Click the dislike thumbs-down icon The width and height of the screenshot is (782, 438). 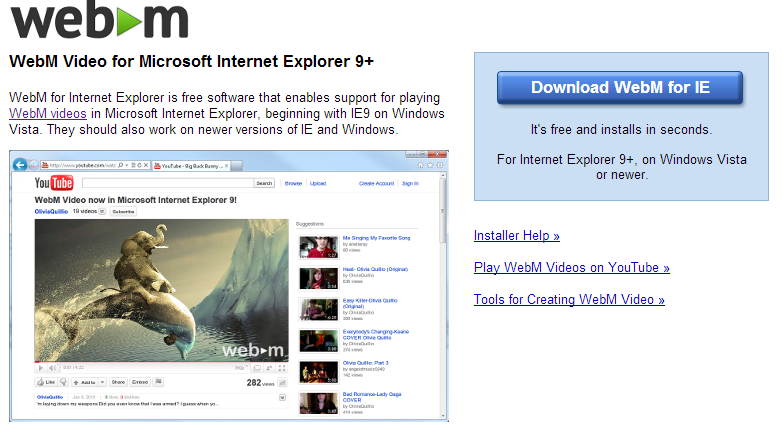[x=63, y=382]
